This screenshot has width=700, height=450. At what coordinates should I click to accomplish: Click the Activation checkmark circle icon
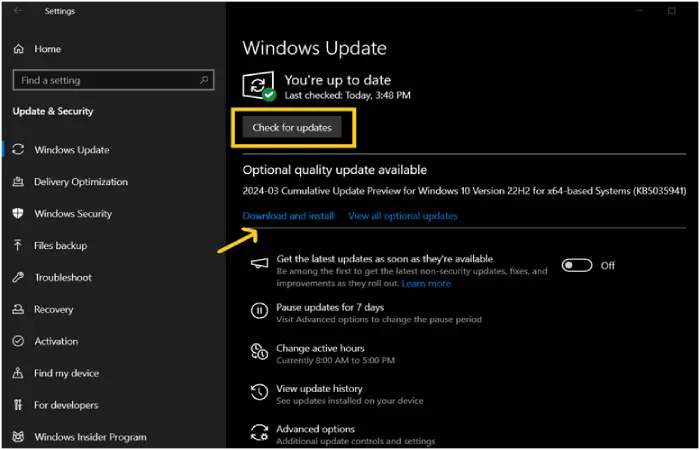(18, 341)
